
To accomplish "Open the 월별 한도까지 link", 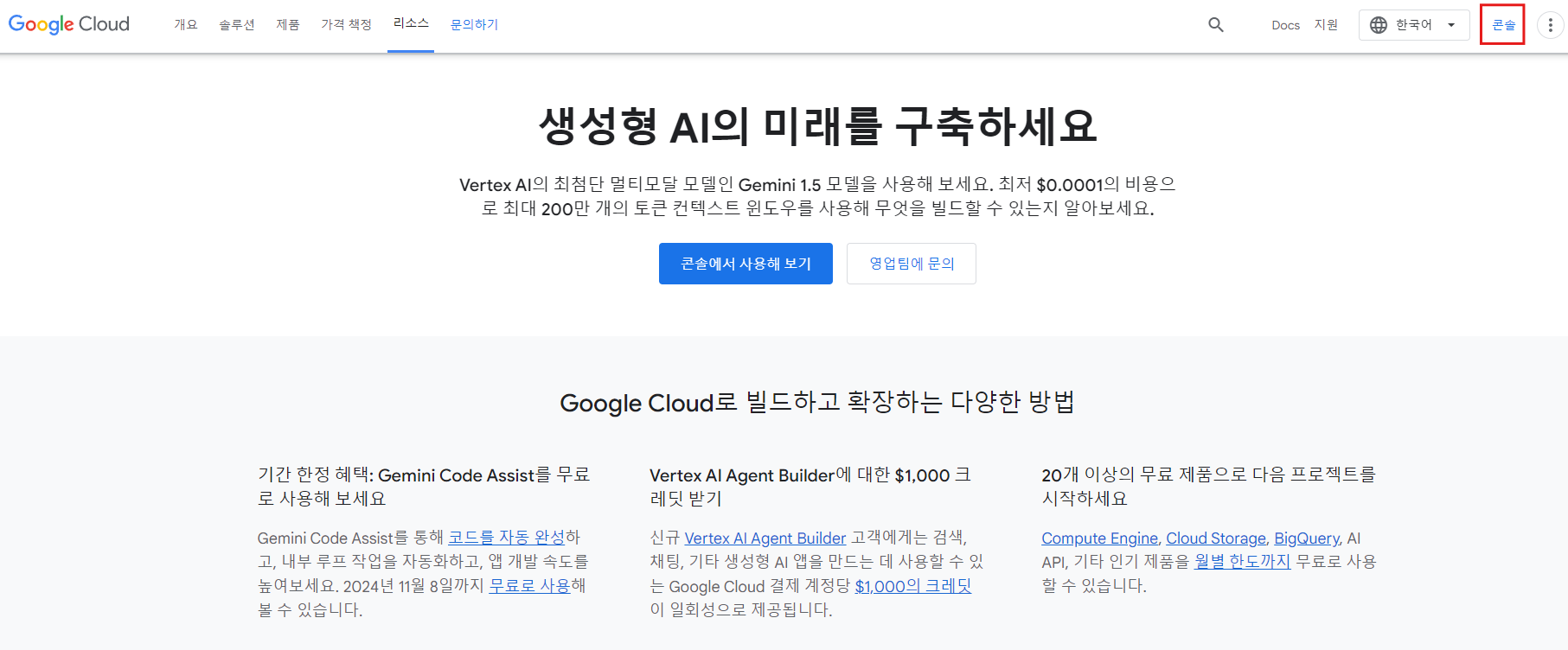I will tap(1243, 562).
